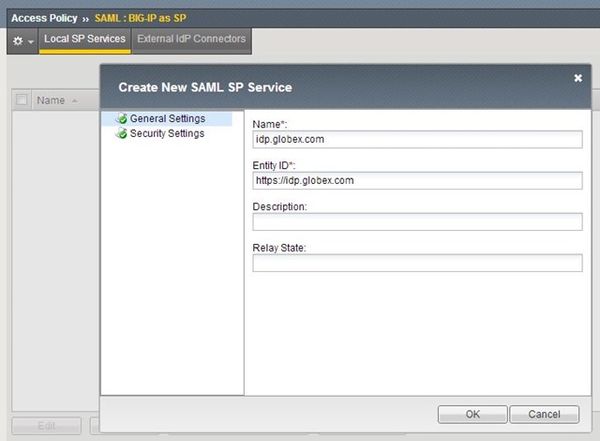Select Security Settings in the left pane
The height and width of the screenshot is (441, 600).
pos(166,134)
